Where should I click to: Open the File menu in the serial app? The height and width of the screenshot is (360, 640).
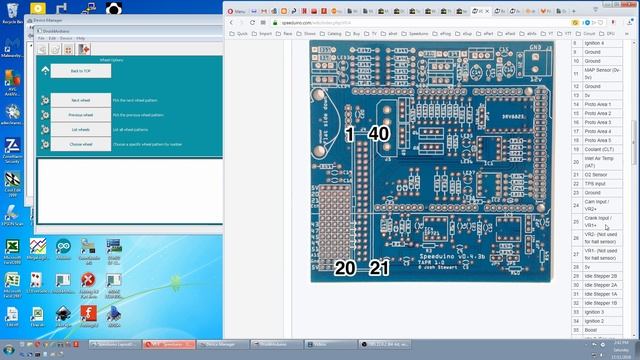41,38
